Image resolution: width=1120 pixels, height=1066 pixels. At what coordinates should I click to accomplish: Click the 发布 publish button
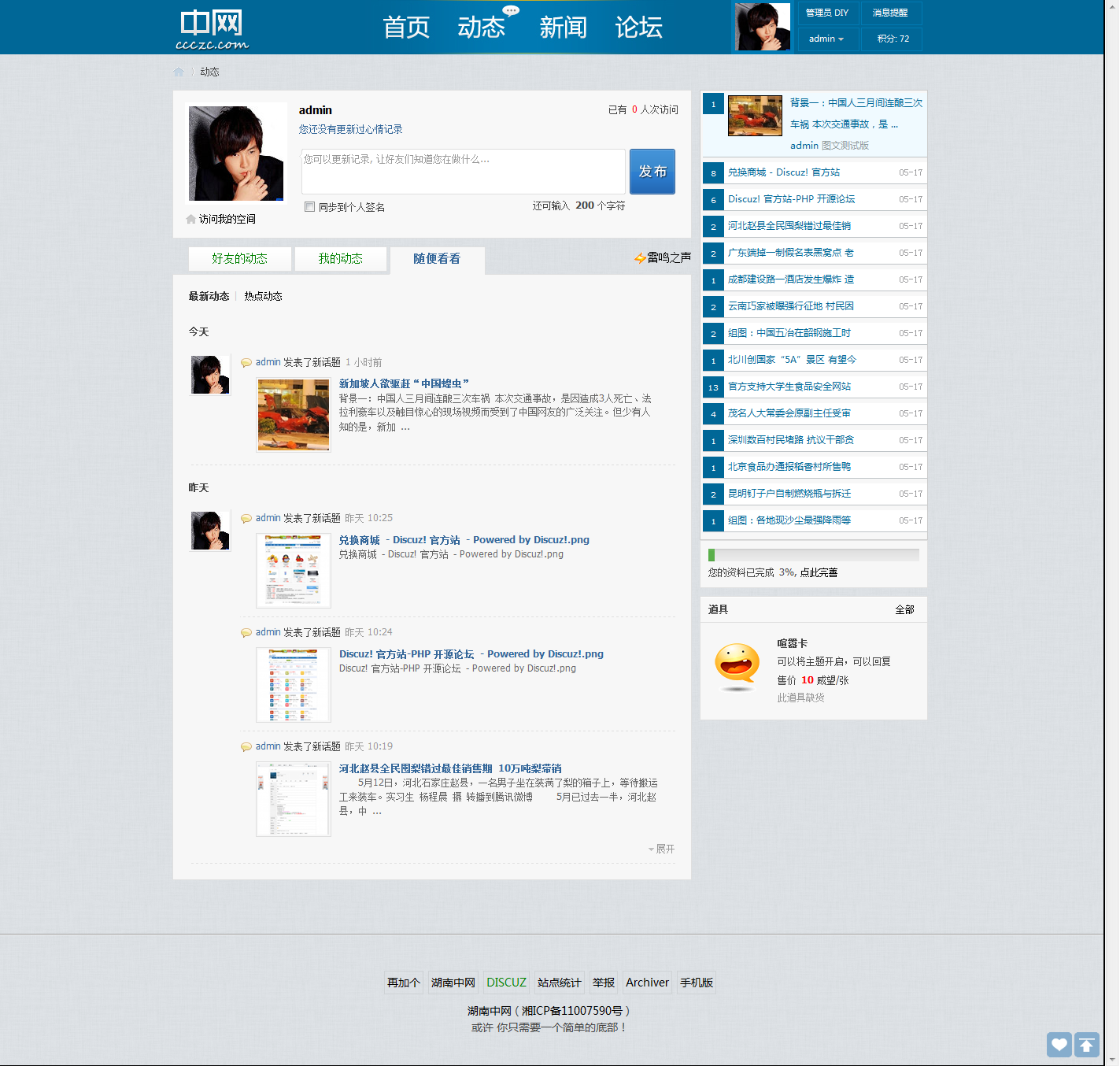652,172
